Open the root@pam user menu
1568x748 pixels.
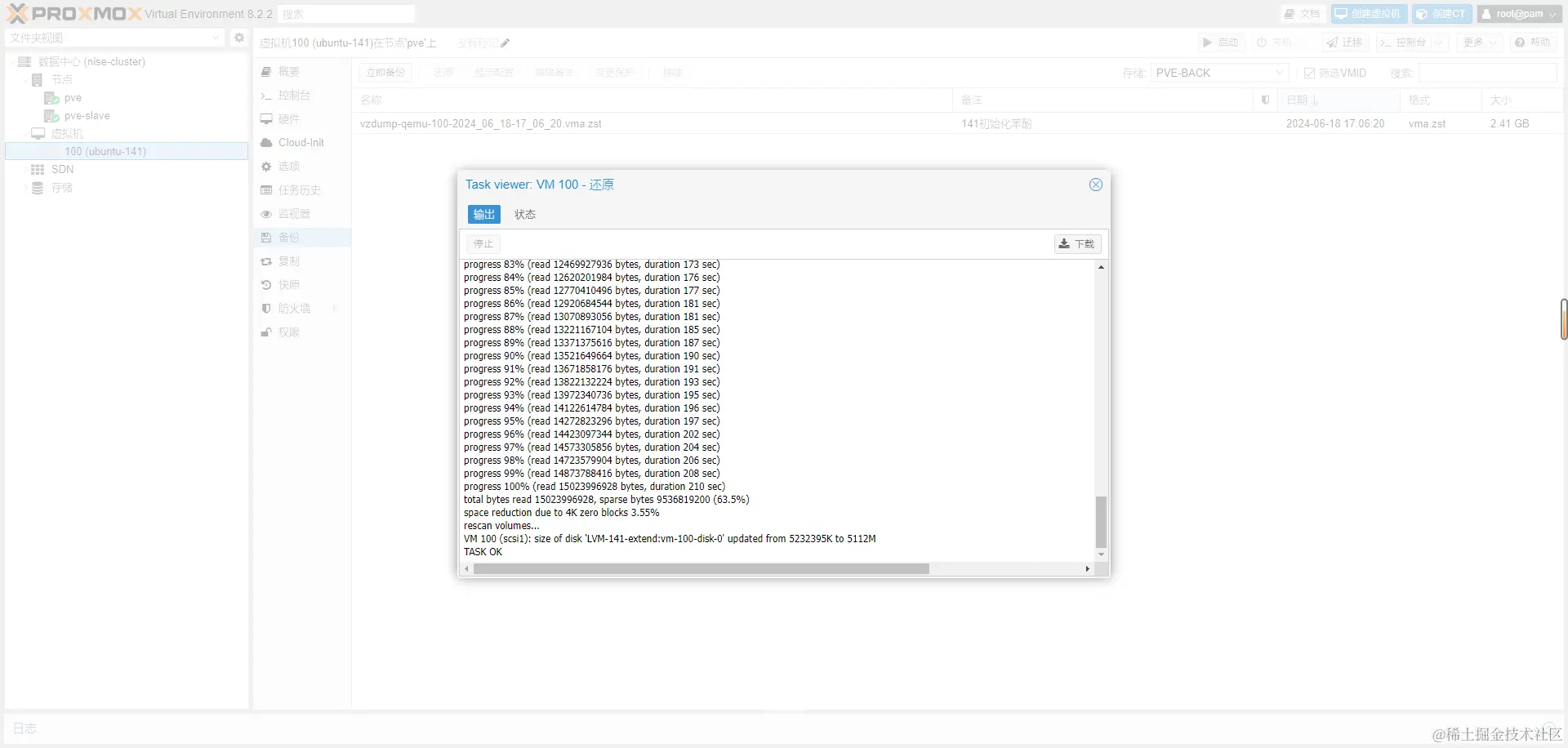1519,14
